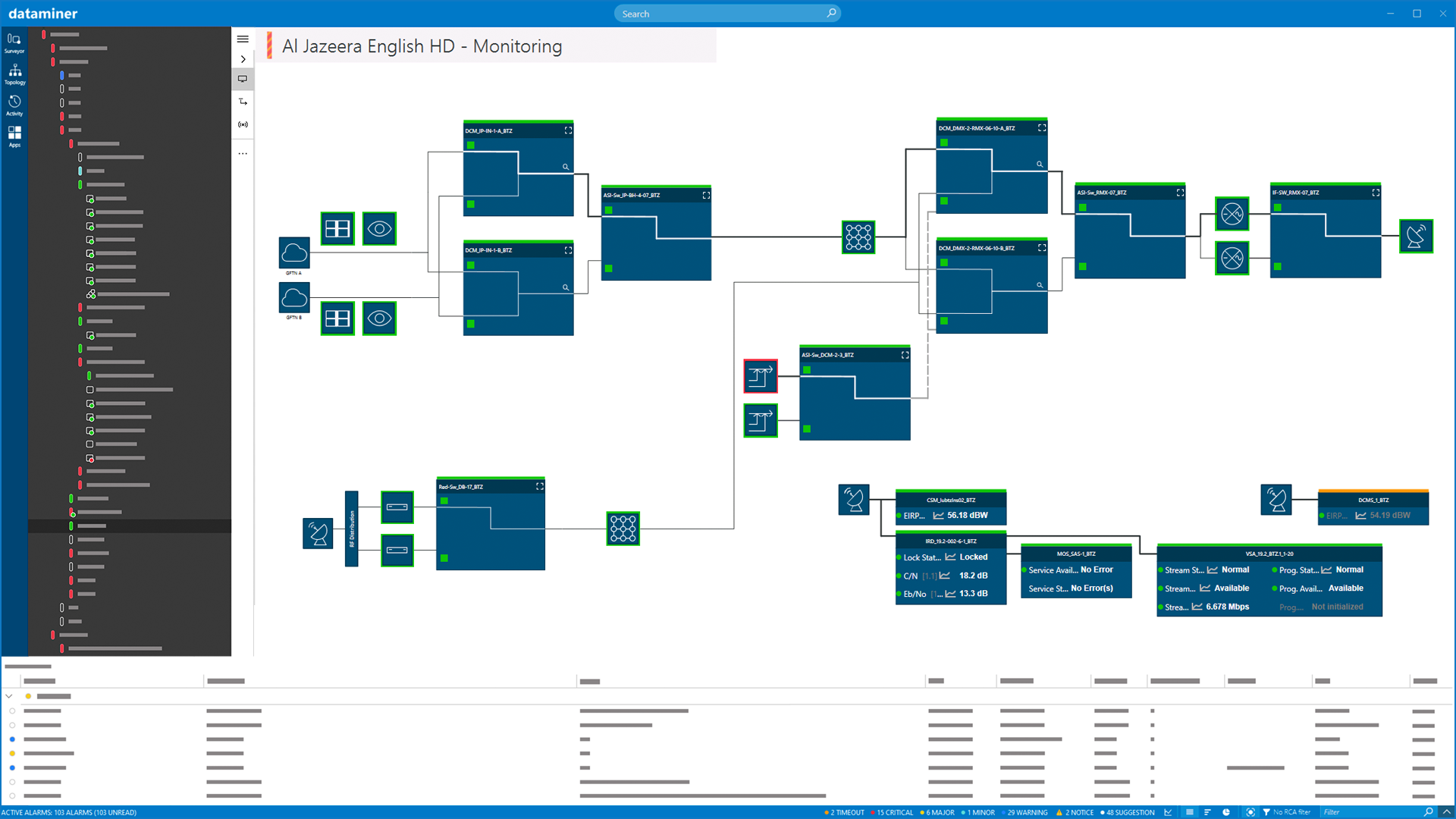Screen dimensions: 1456x819
Task: Click the red-bordered alarmed splitter icon
Action: point(761,376)
